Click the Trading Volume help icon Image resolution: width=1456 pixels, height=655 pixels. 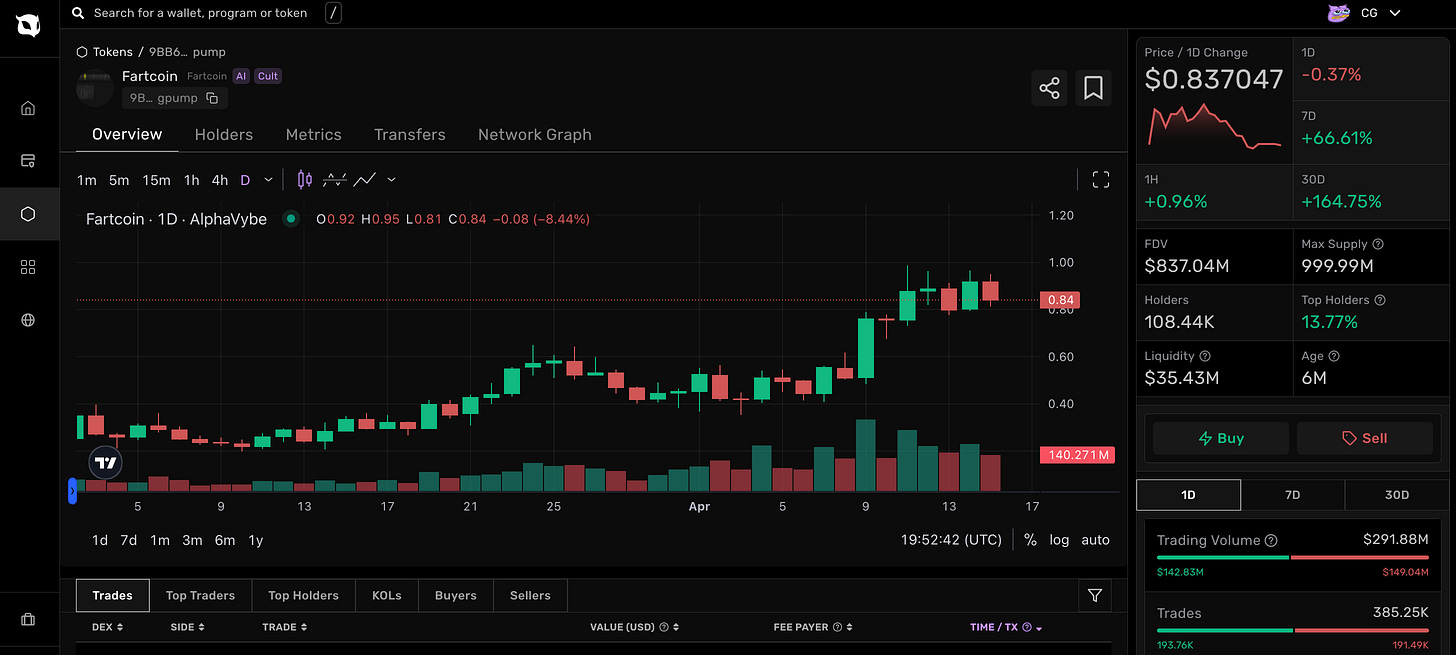click(1271, 540)
